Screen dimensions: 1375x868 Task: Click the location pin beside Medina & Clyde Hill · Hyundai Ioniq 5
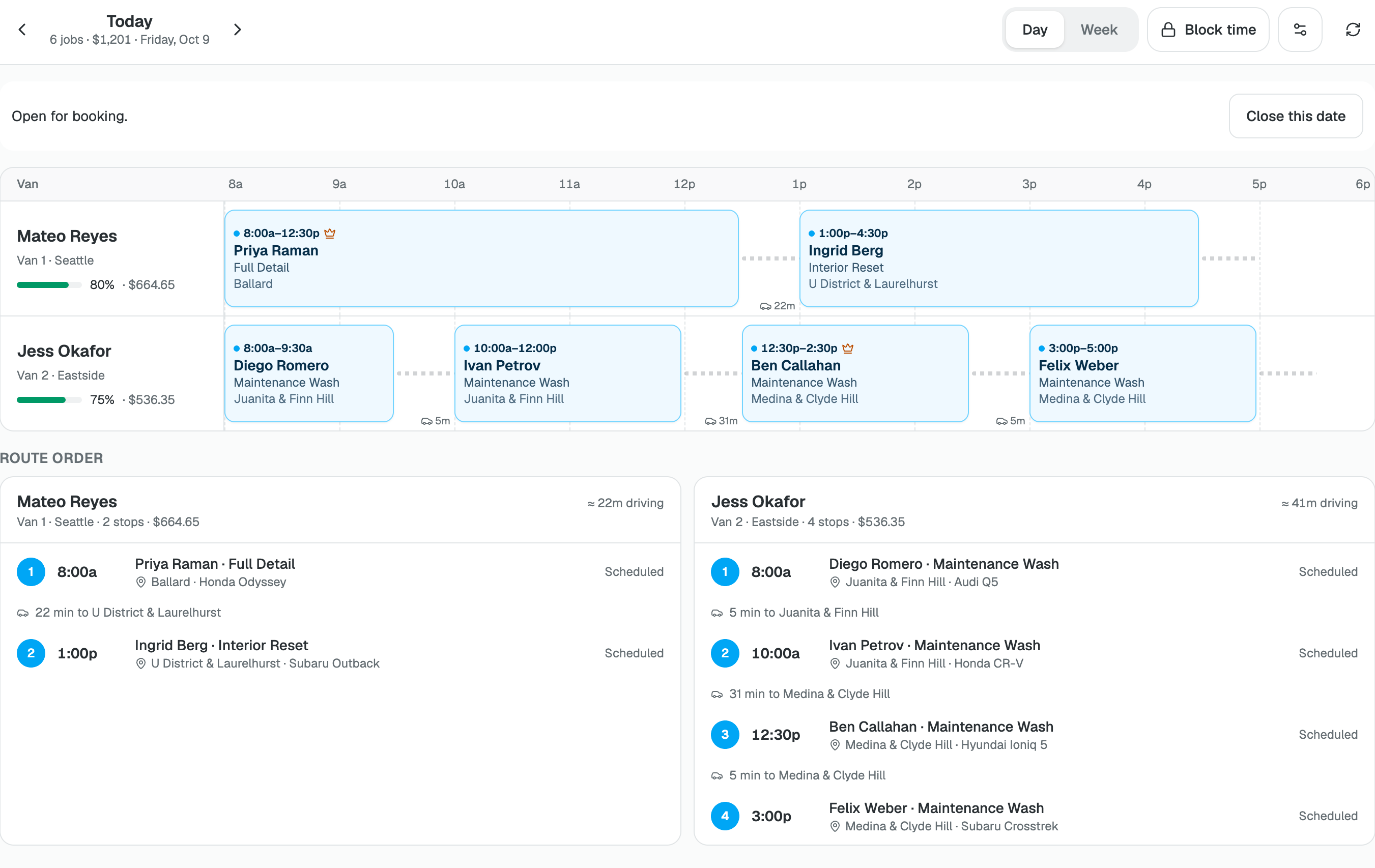point(834,745)
